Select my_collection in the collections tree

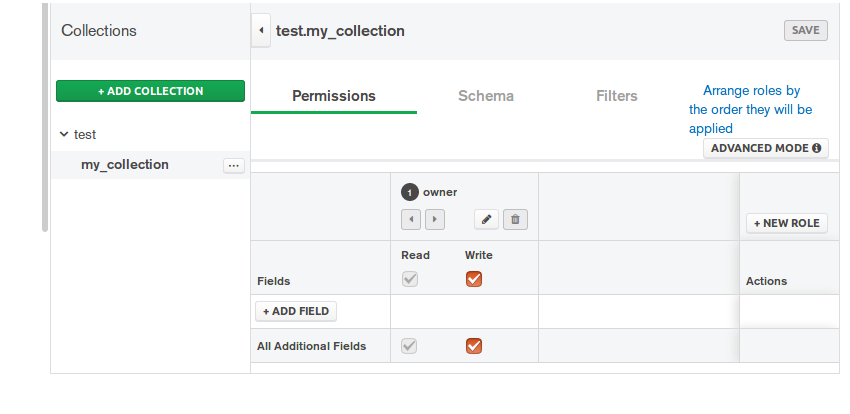125,165
